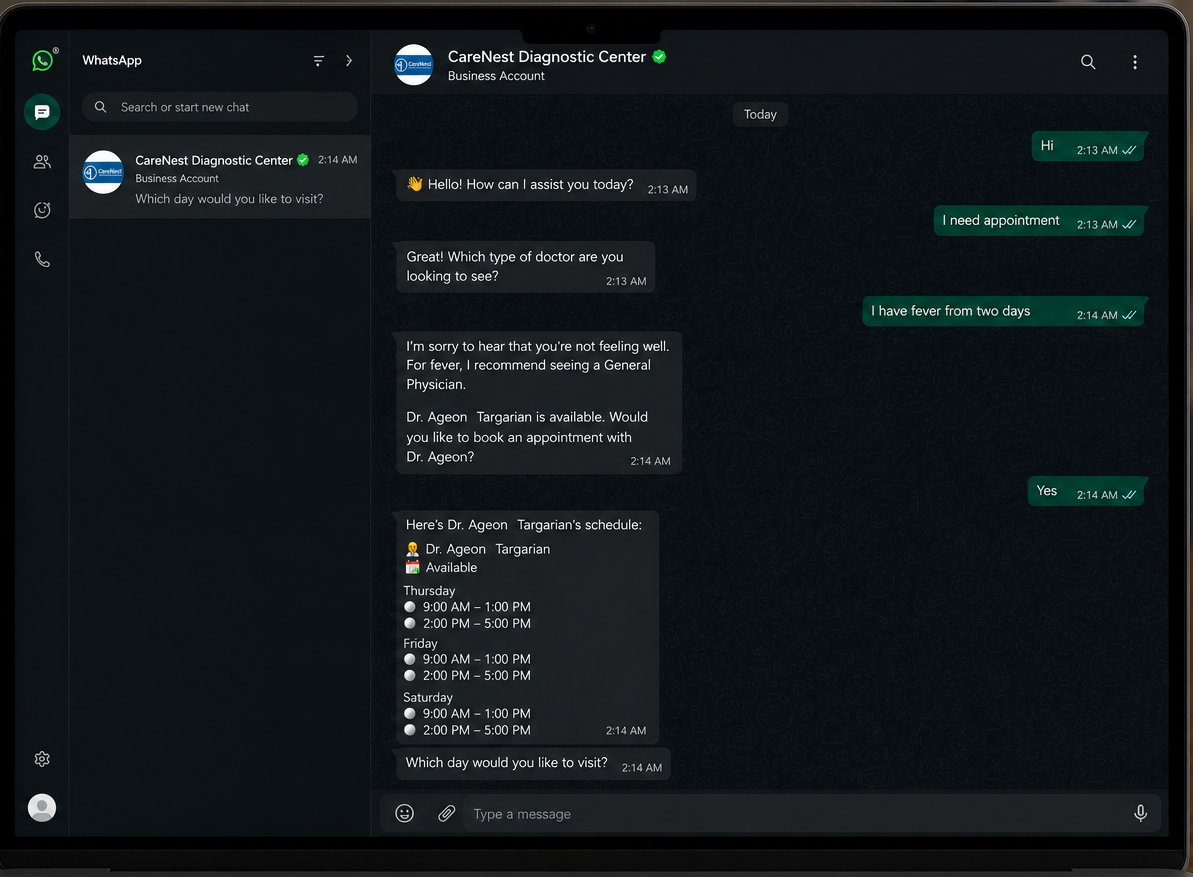Click the WhatsApp logo icon

pos(43,59)
